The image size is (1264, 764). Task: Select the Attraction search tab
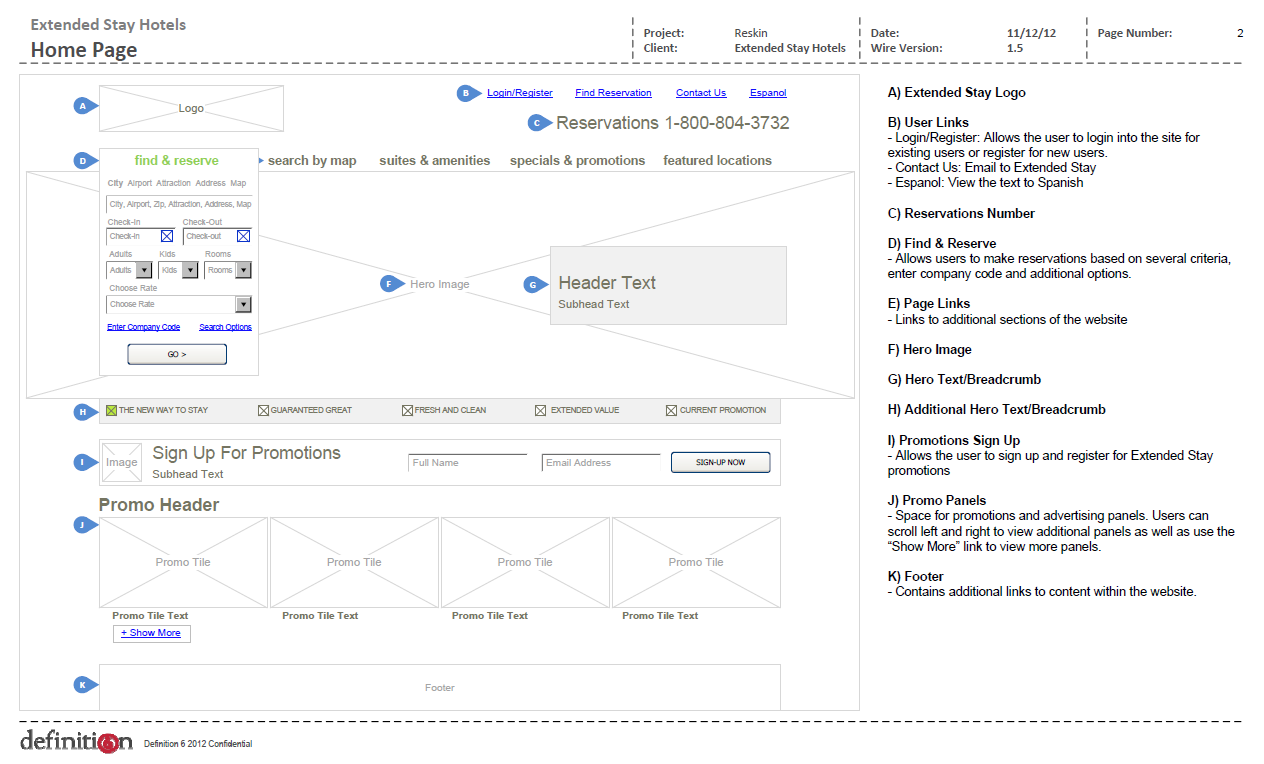(174, 184)
